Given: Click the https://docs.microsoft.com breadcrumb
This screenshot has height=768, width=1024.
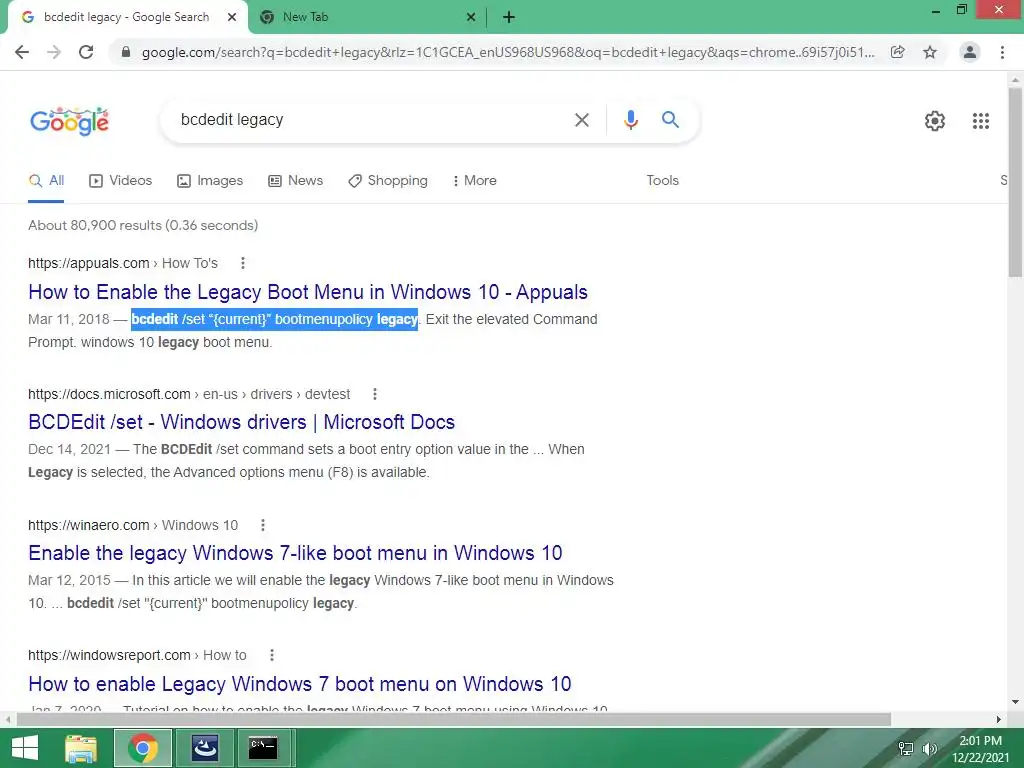Looking at the screenshot, I should pos(109,394).
